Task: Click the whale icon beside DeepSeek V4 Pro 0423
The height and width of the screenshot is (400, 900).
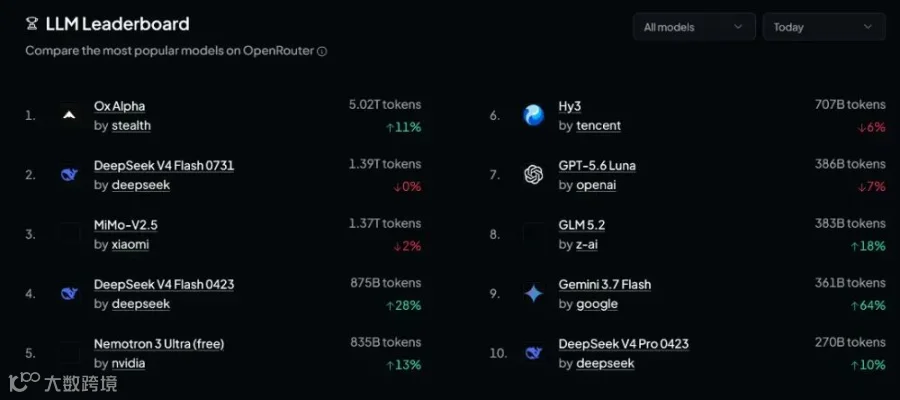Action: [x=533, y=353]
